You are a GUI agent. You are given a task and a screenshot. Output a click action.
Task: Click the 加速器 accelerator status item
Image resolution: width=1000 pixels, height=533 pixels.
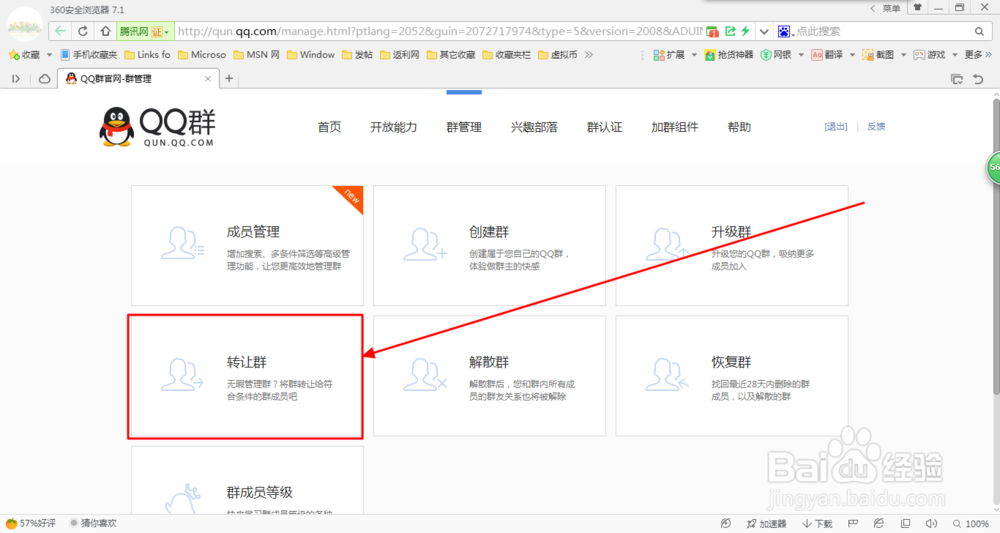[766, 523]
